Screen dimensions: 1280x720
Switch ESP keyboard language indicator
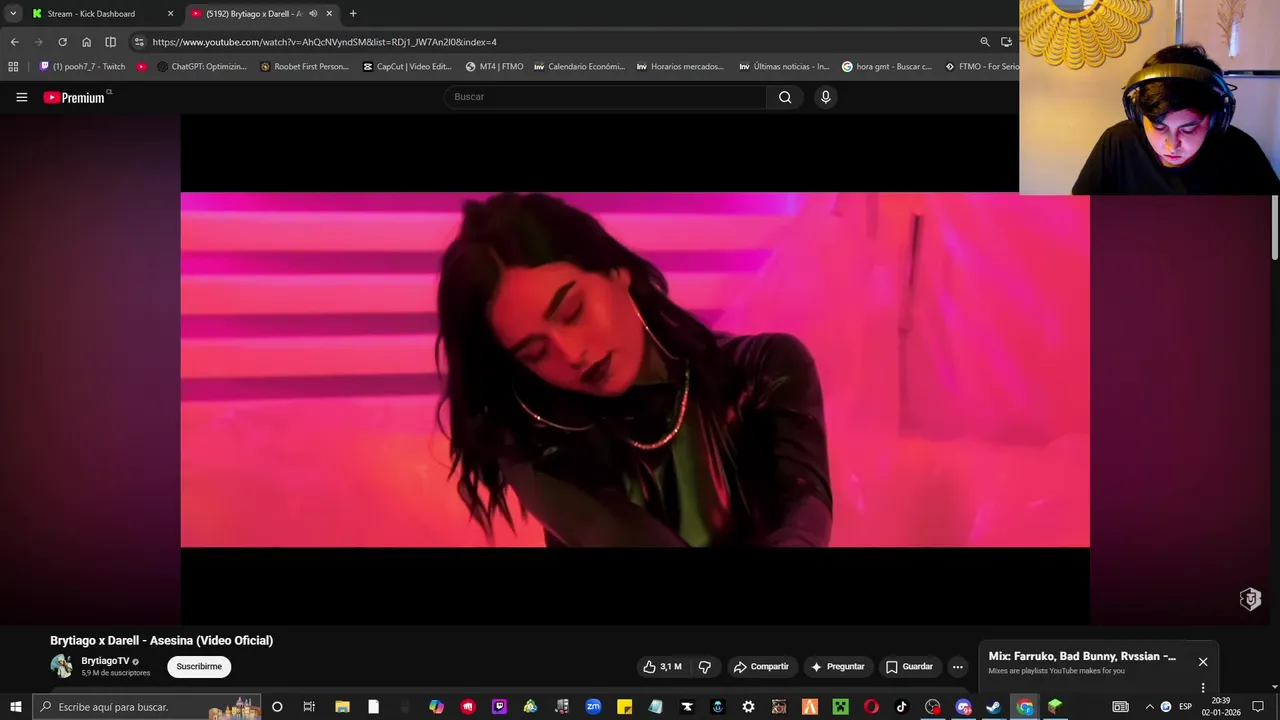(1185, 707)
